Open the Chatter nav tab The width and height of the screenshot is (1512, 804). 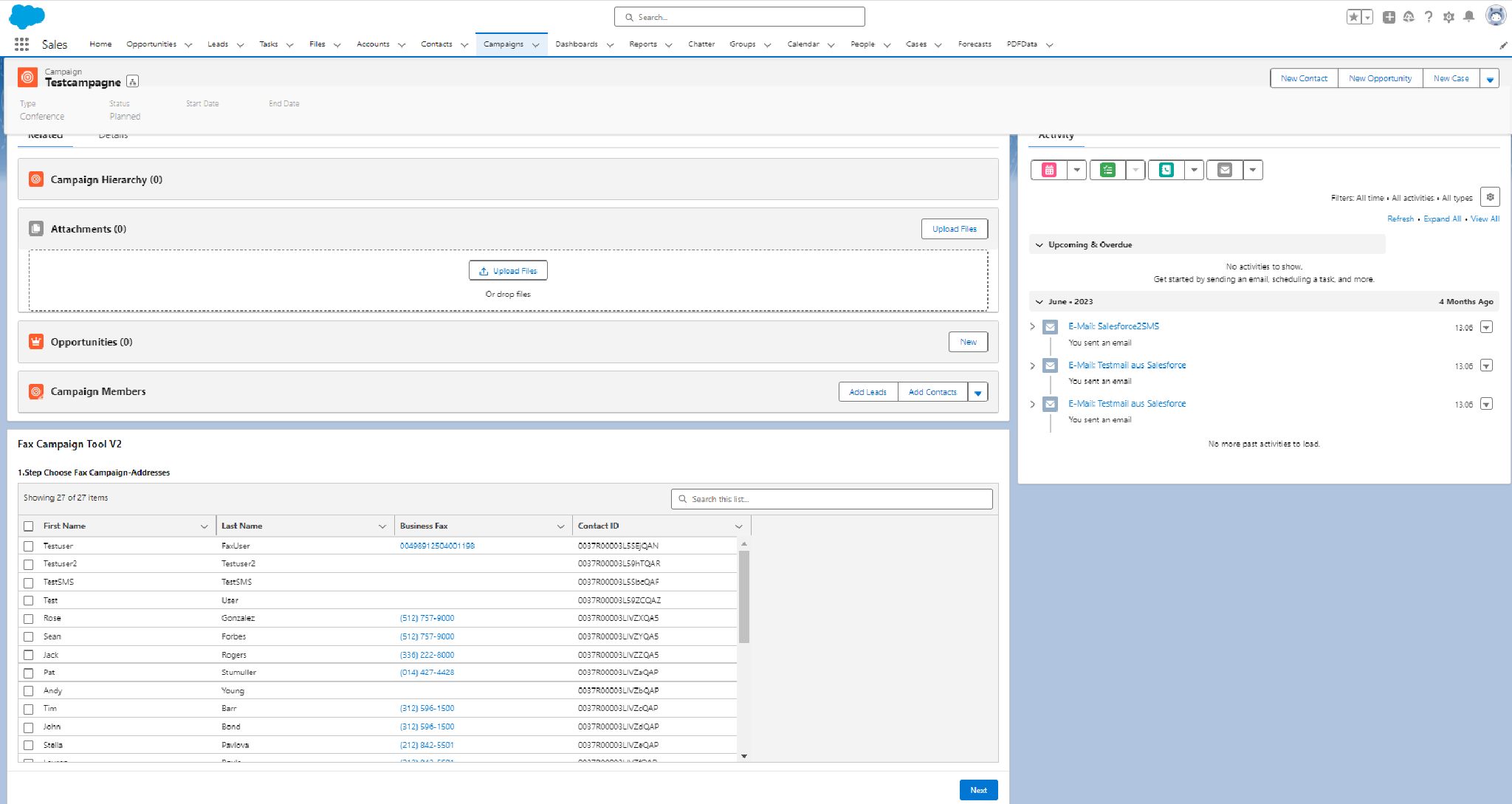click(x=701, y=44)
